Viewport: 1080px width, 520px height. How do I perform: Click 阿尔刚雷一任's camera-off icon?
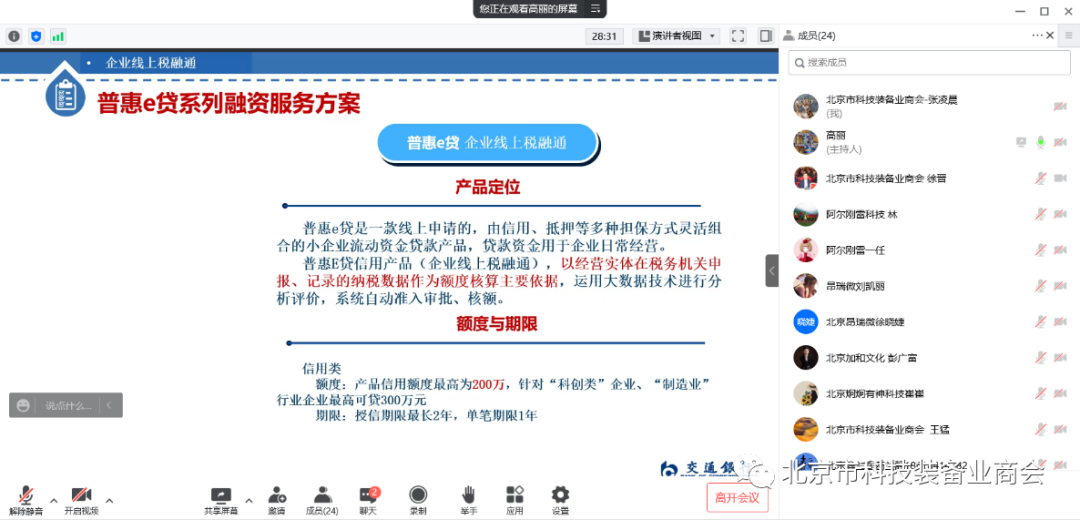(x=1060, y=249)
